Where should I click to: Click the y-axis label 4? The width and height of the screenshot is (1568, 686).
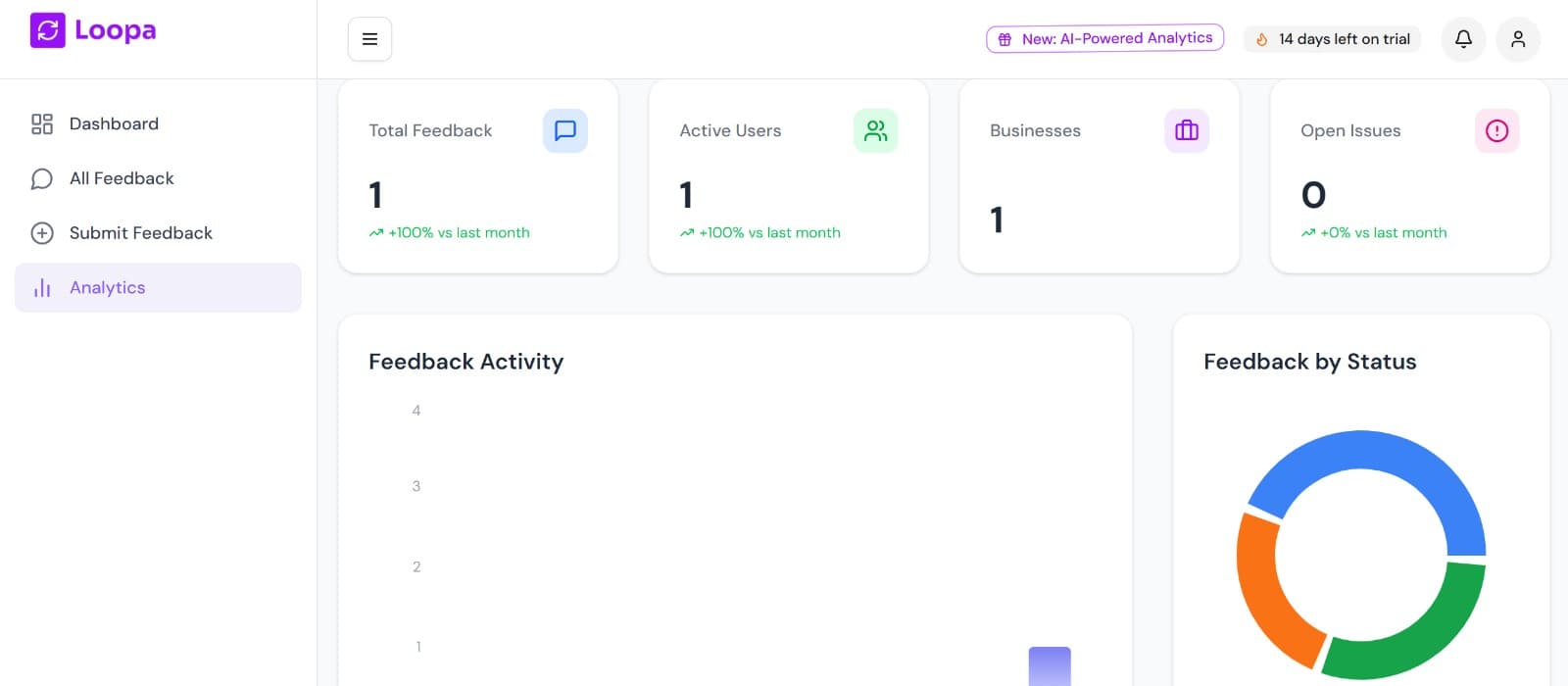click(x=416, y=411)
